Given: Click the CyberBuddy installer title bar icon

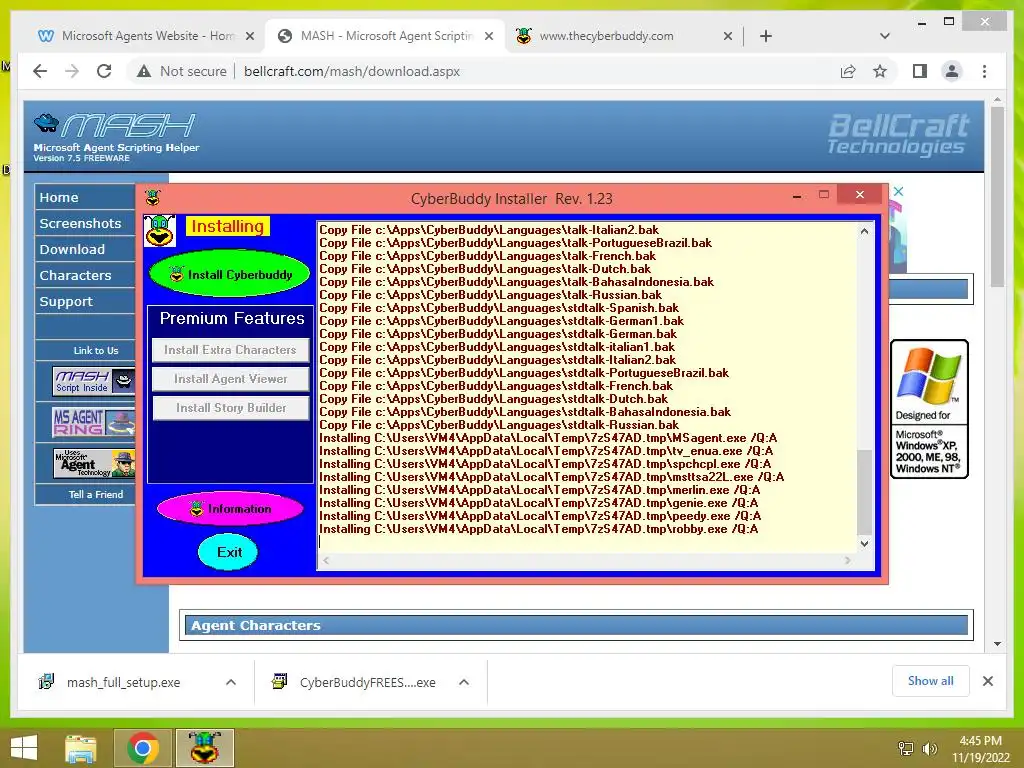Looking at the screenshot, I should [x=153, y=198].
